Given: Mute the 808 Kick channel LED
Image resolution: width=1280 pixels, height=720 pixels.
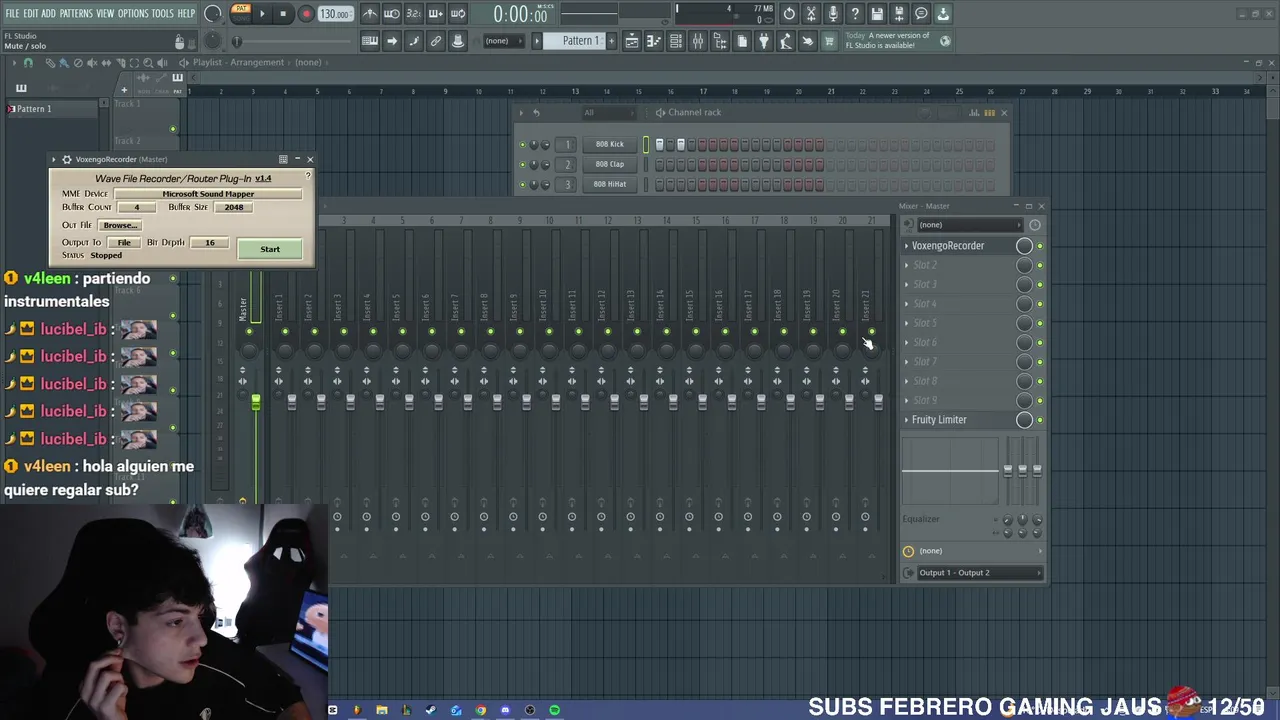Looking at the screenshot, I should (x=522, y=144).
